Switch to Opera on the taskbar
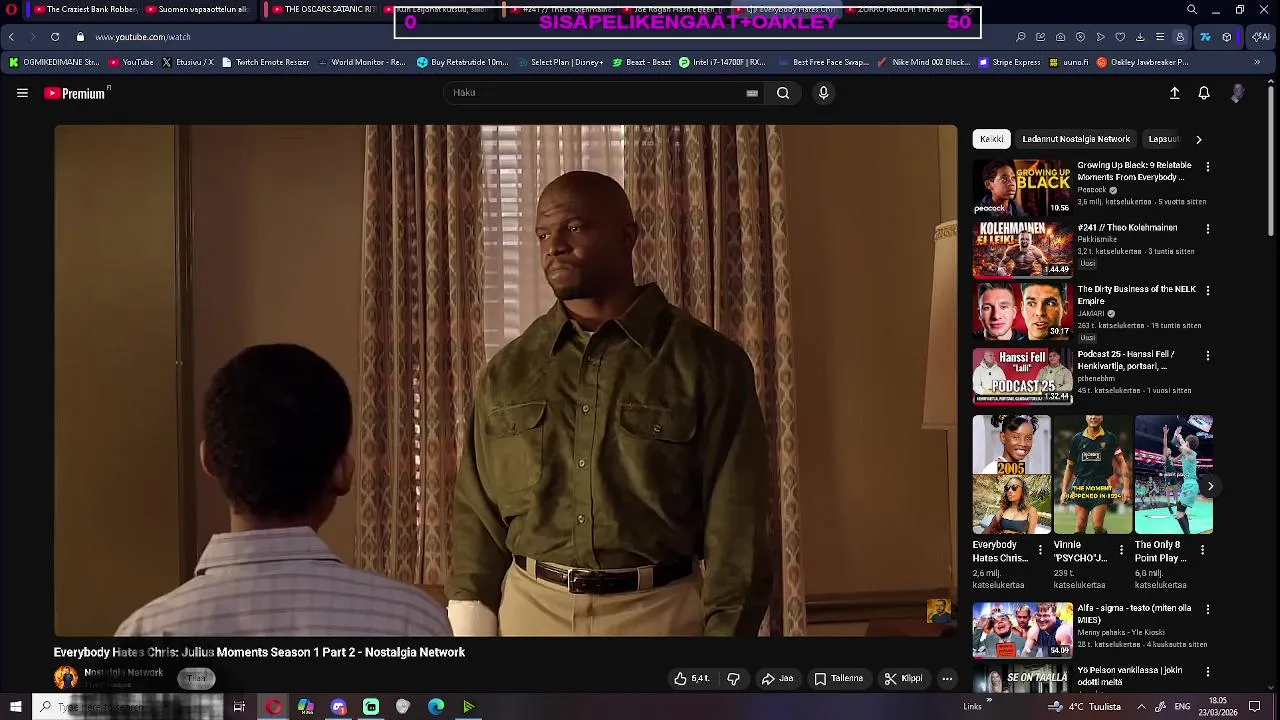 pos(273,707)
